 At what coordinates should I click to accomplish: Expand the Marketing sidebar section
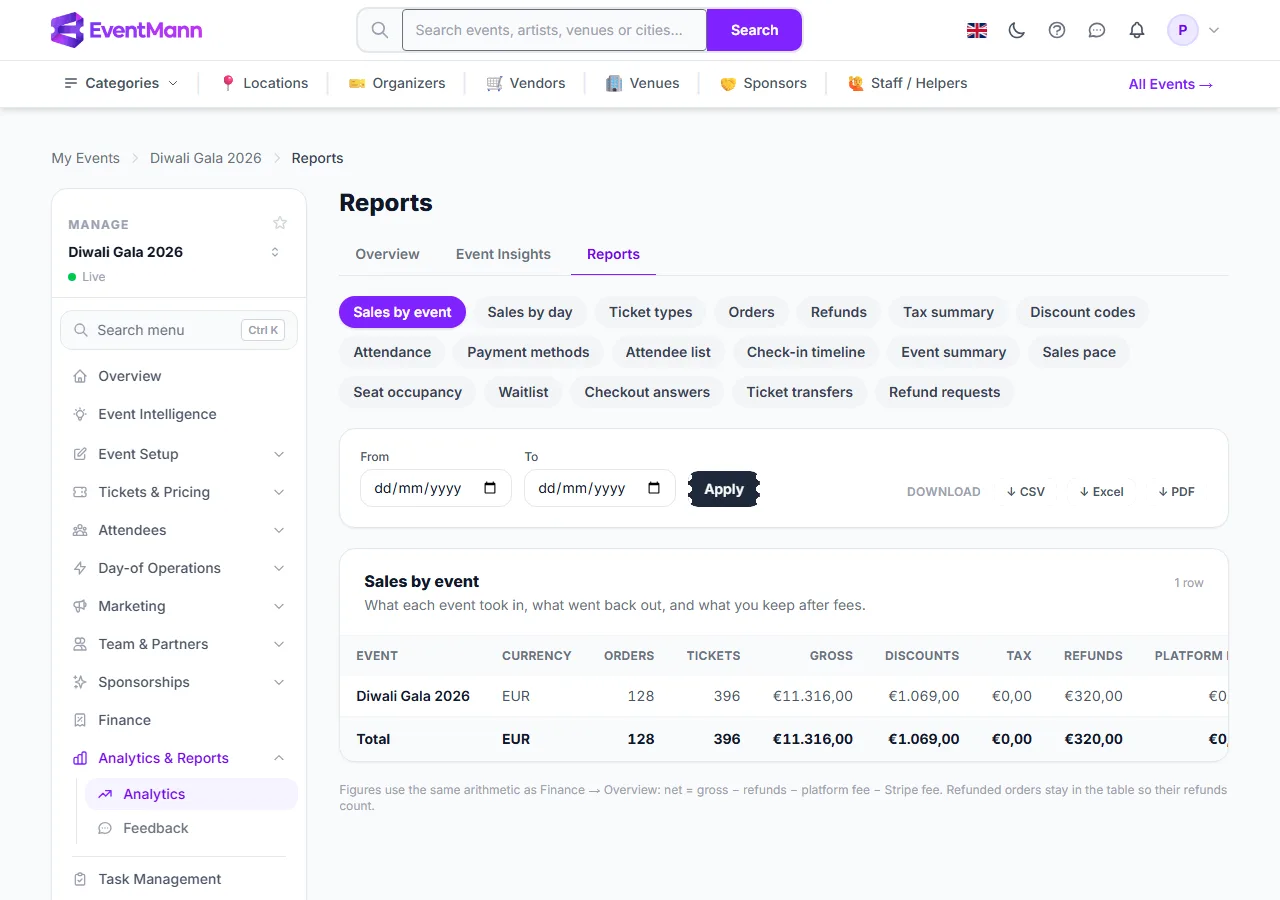tap(179, 606)
